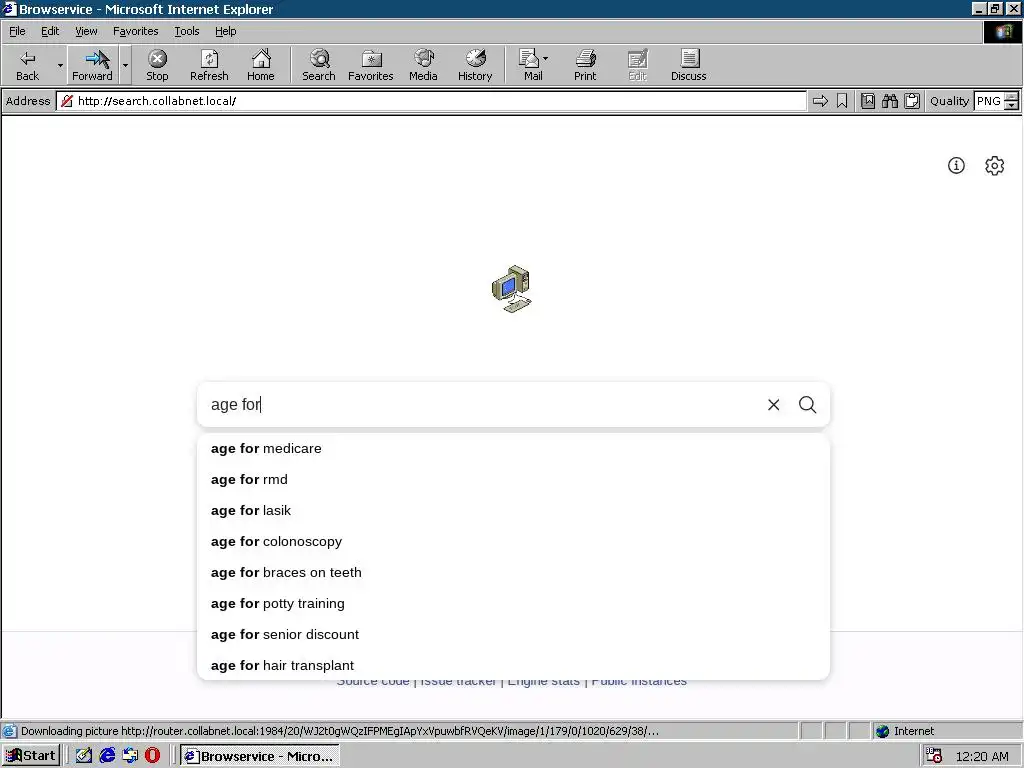Open the Quality PNG dropdown
This screenshot has width=1024, height=768.
(x=1011, y=101)
